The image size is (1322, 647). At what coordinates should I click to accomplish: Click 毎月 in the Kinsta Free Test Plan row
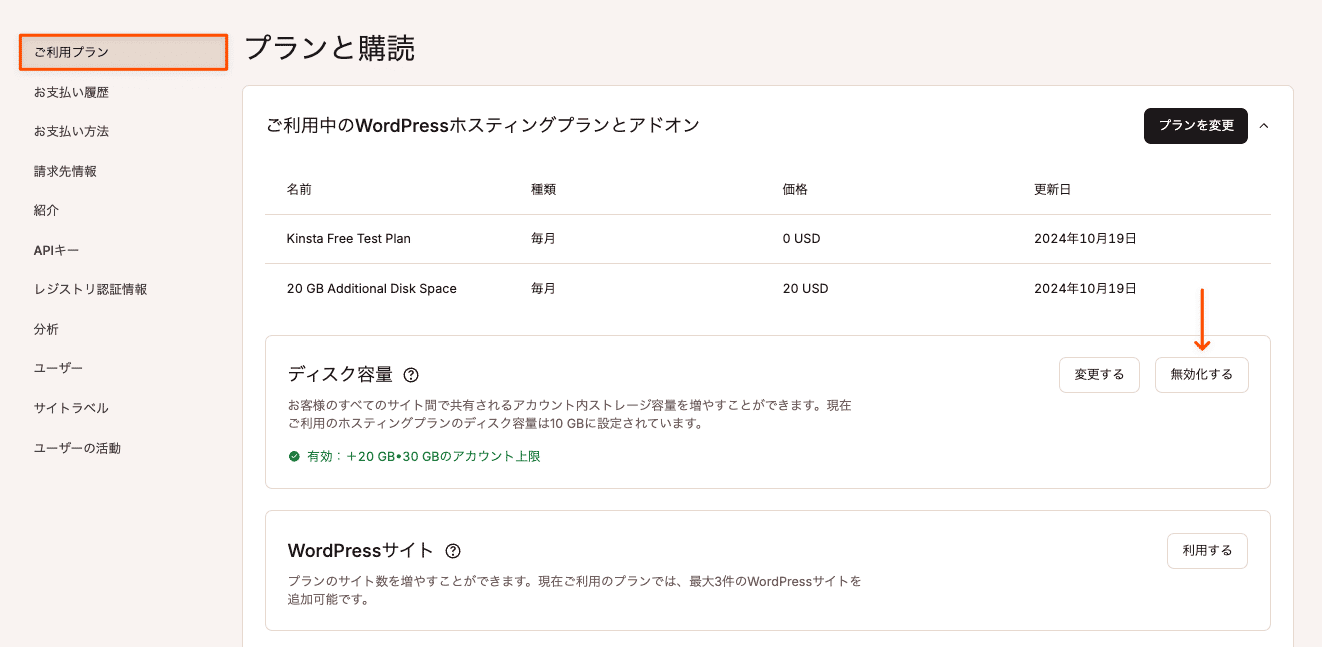click(x=543, y=239)
